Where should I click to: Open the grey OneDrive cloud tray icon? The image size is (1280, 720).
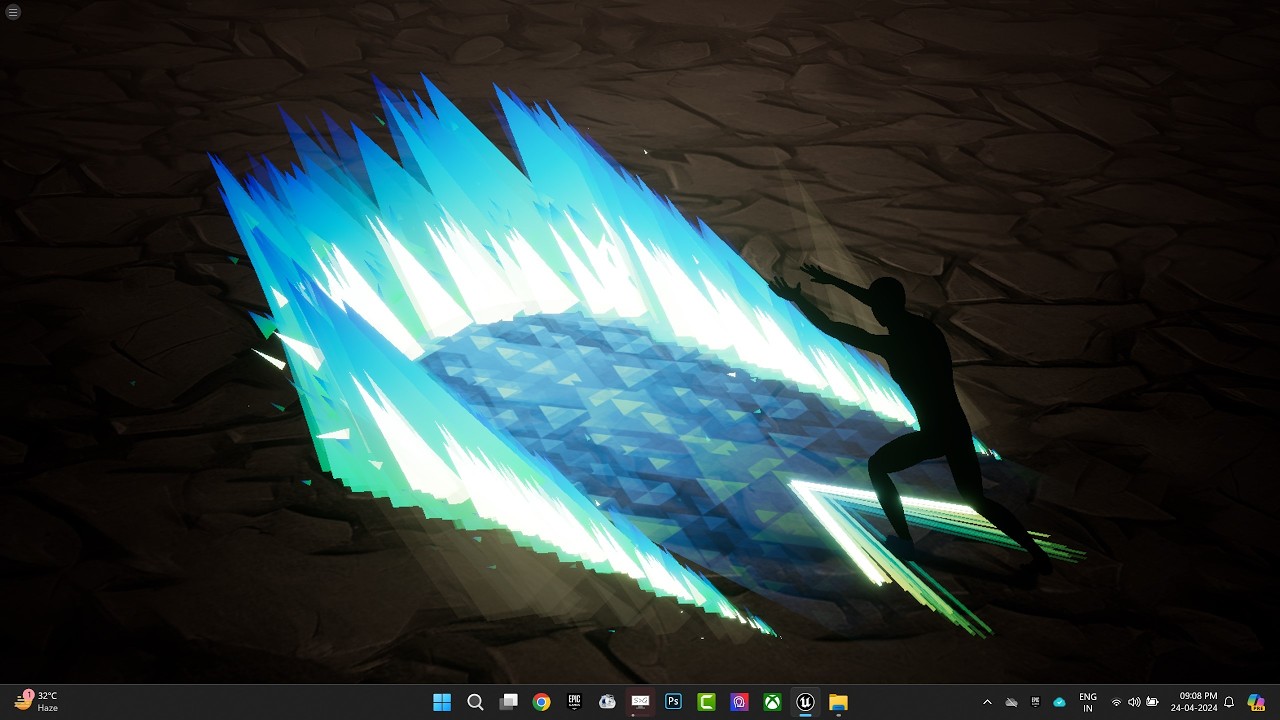point(1011,702)
